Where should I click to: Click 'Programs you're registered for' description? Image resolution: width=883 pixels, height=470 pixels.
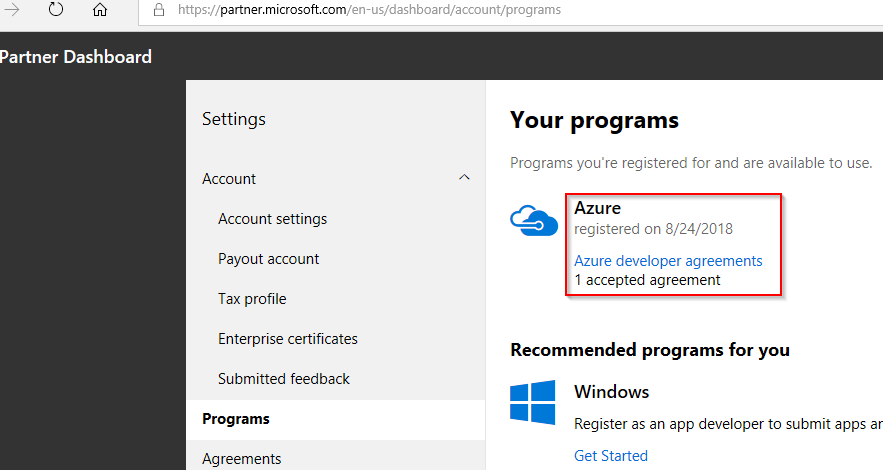(691, 163)
